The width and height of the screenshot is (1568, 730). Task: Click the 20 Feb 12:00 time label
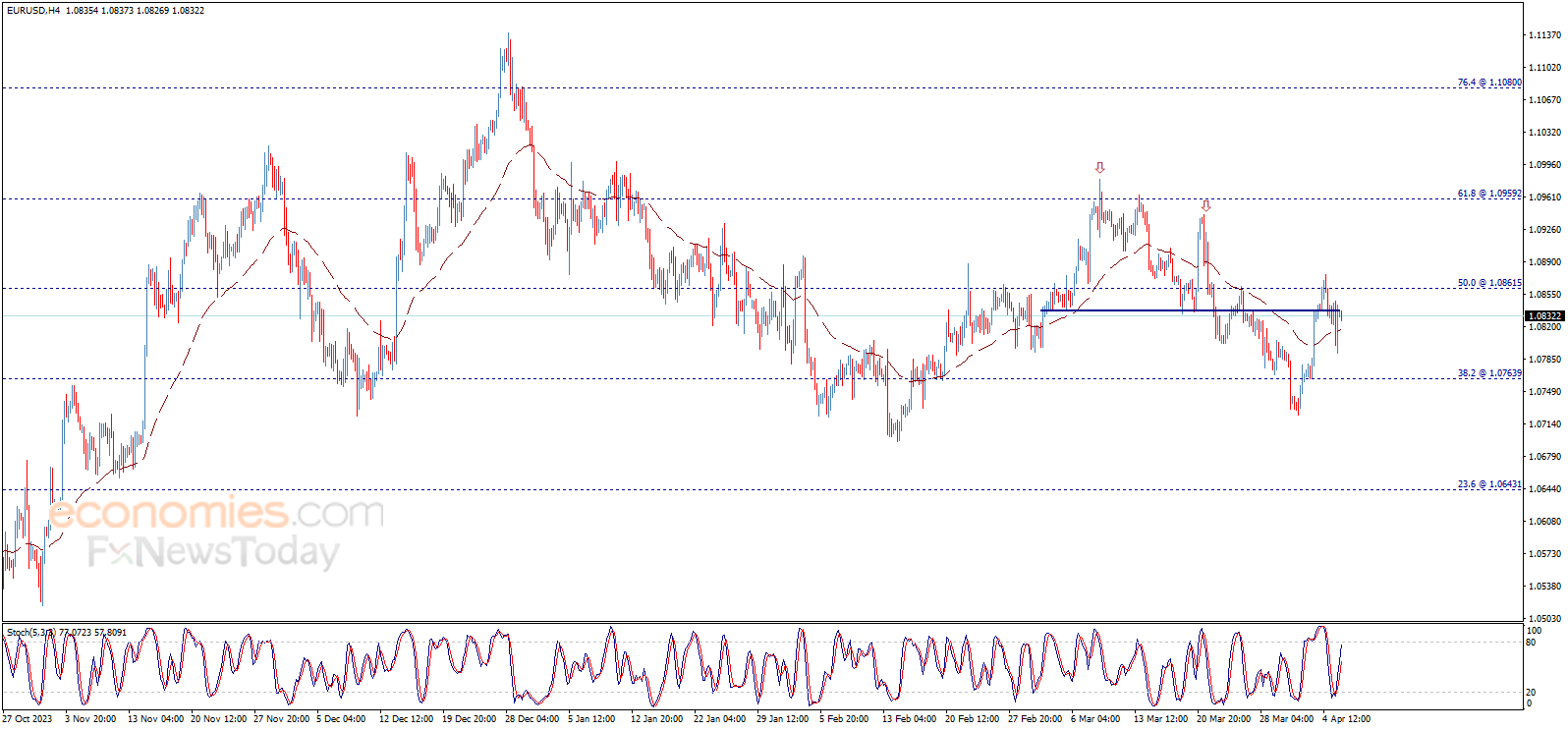click(x=972, y=719)
